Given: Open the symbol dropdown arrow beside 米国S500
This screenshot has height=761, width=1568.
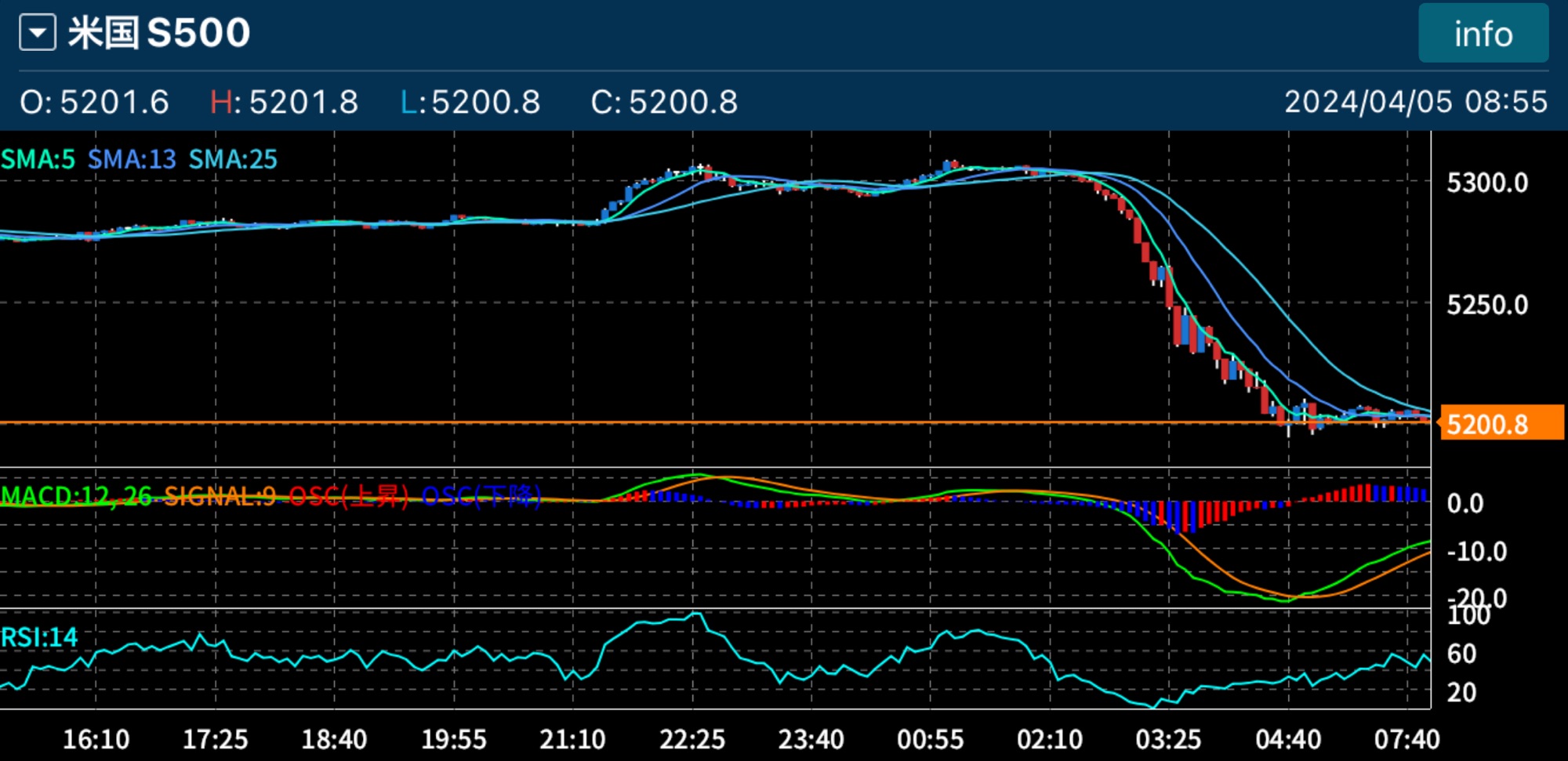Looking at the screenshot, I should pyautogui.click(x=38, y=34).
